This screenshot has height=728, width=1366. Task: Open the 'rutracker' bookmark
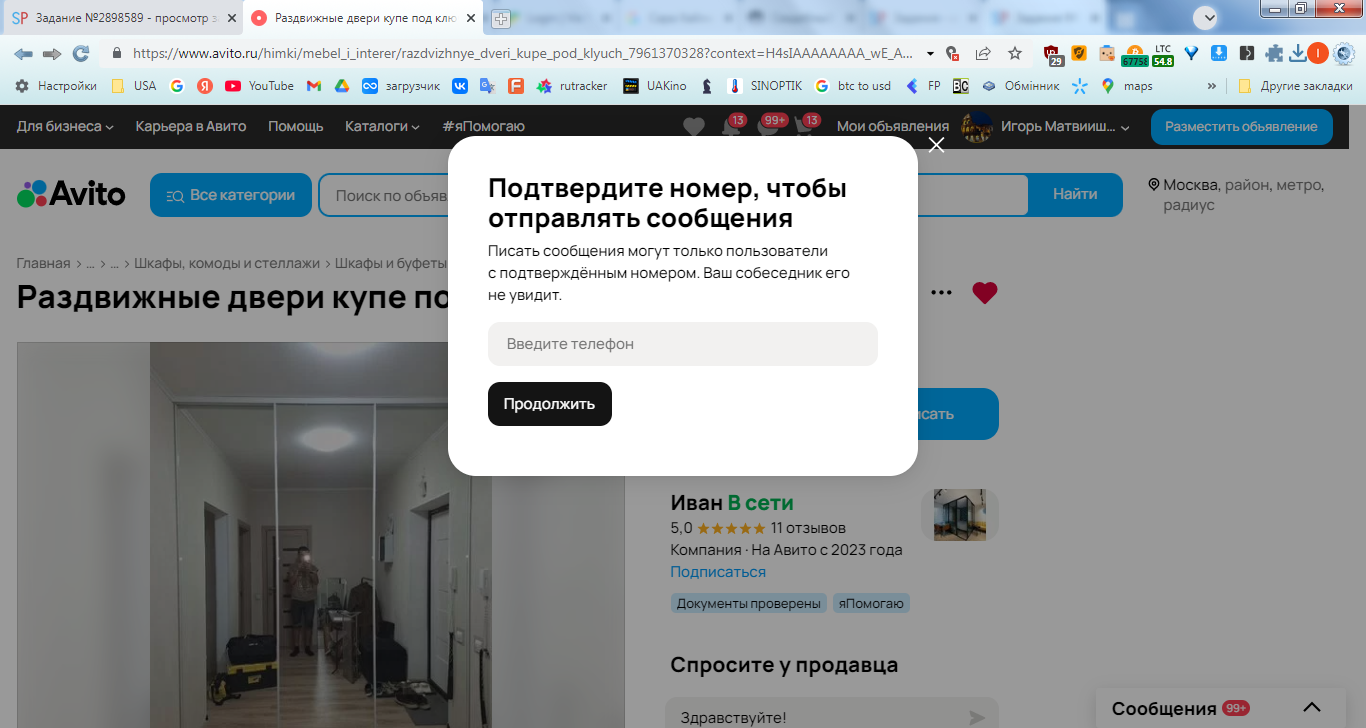click(572, 86)
